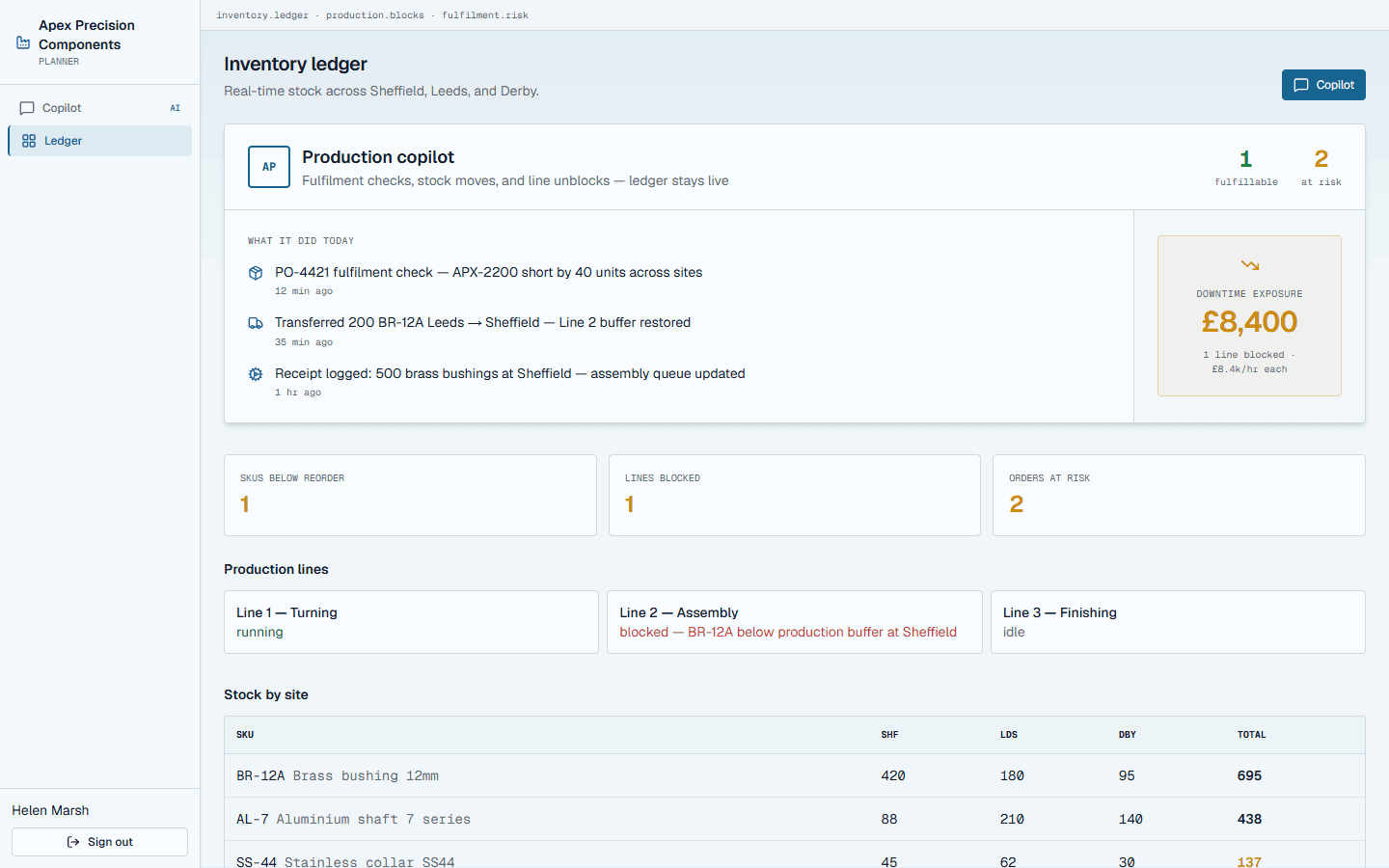Click the Ledger grid icon in sidebar
The width and height of the screenshot is (1389, 868).
[x=29, y=141]
